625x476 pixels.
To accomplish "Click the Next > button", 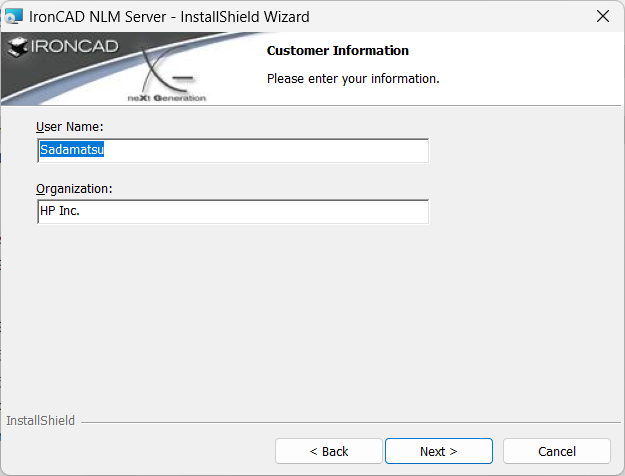I will click(x=438, y=451).
